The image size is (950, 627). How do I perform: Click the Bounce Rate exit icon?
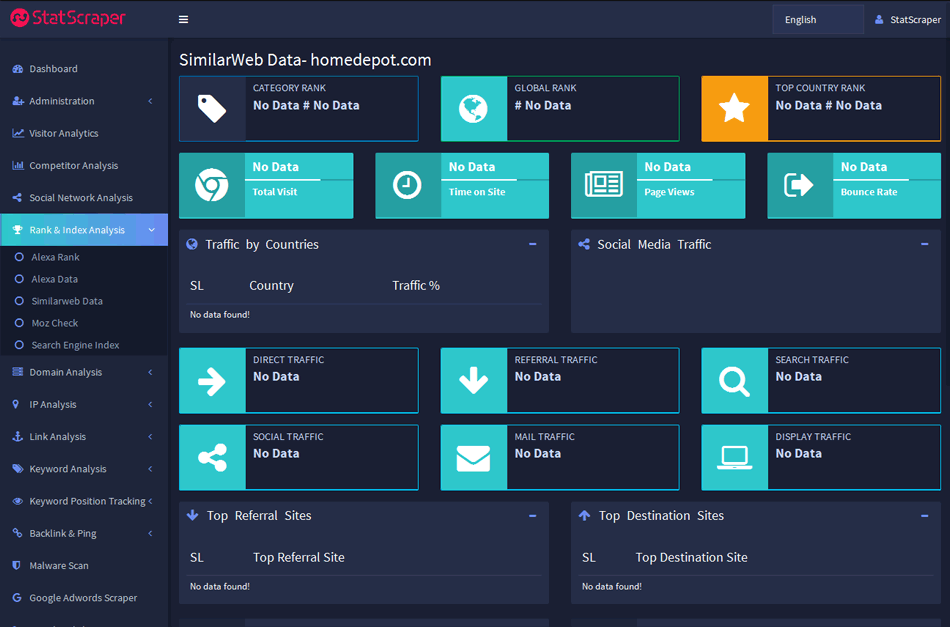tap(799, 185)
